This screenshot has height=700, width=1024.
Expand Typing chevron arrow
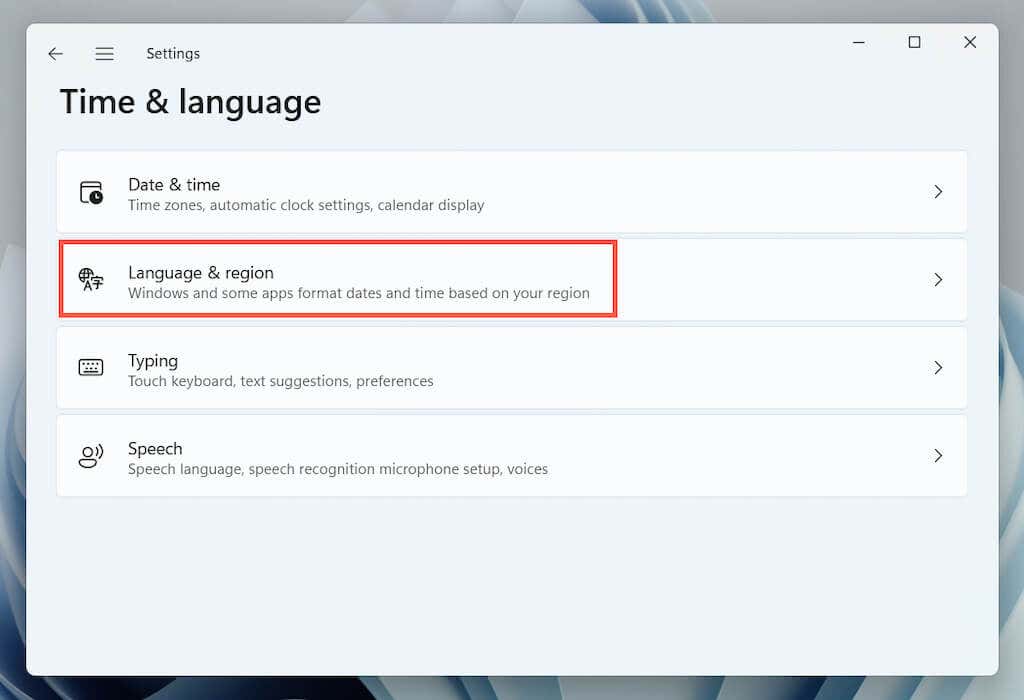click(x=938, y=368)
